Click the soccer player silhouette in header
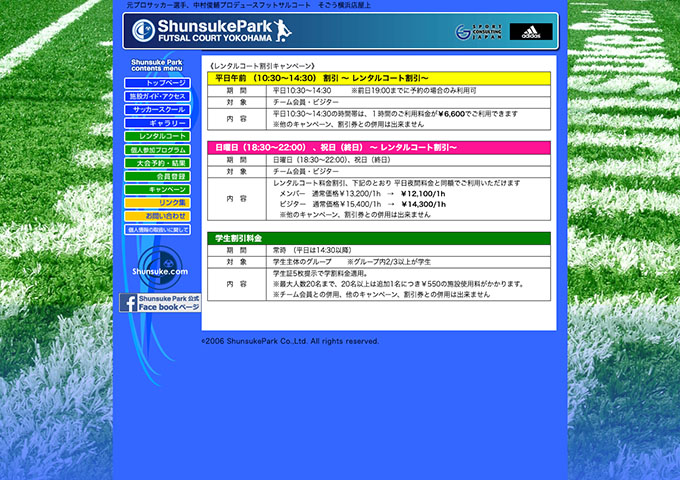The image size is (680, 480). [282, 30]
